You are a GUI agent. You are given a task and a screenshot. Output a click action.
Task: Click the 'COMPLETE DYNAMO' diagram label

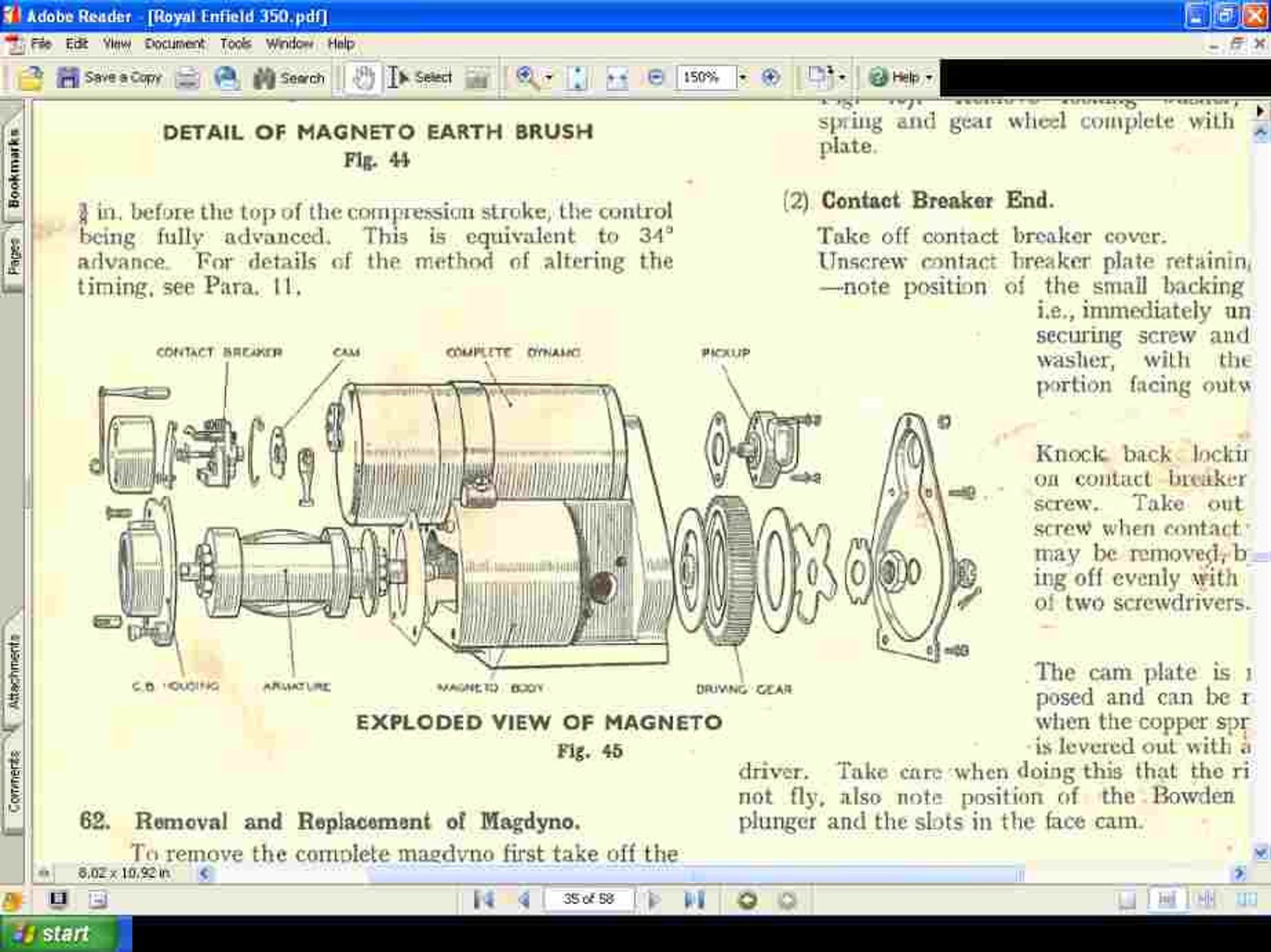[x=513, y=352]
